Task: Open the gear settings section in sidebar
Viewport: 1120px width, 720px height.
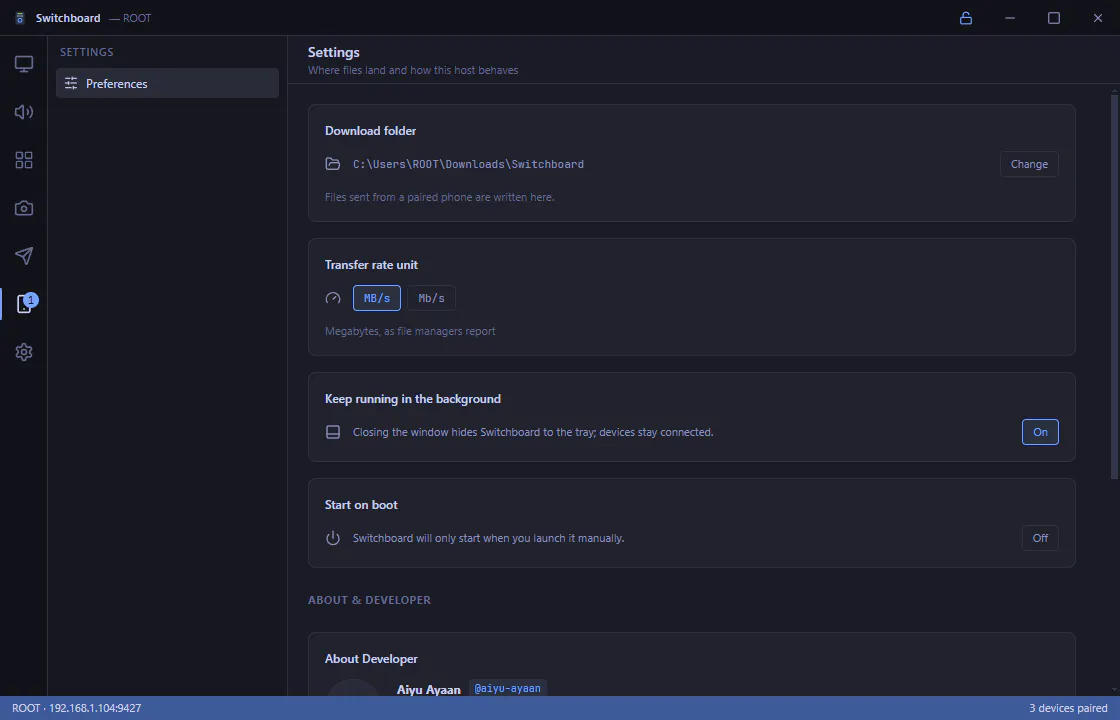Action: [x=24, y=351]
